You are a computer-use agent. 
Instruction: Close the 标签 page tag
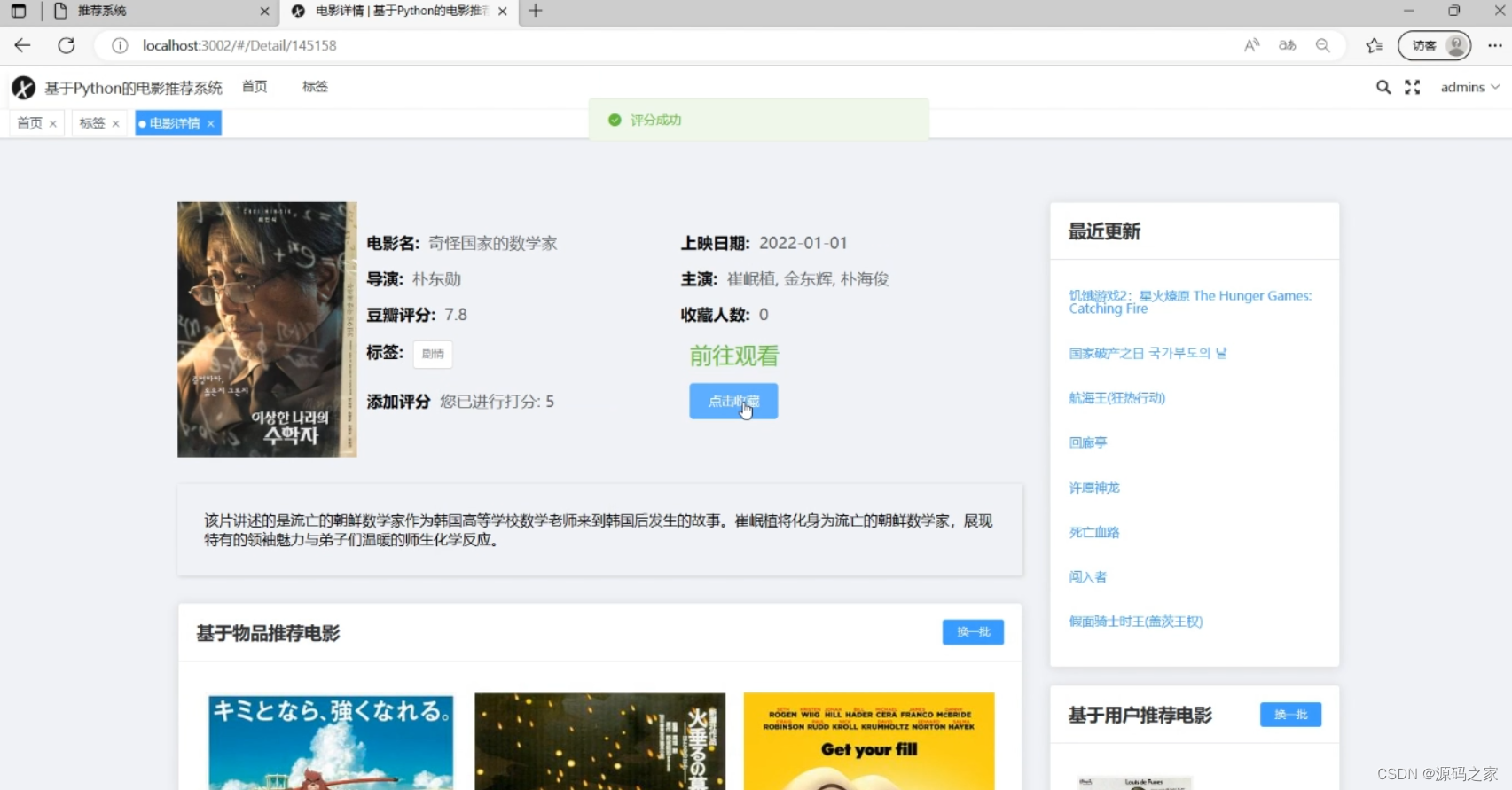[x=115, y=123]
